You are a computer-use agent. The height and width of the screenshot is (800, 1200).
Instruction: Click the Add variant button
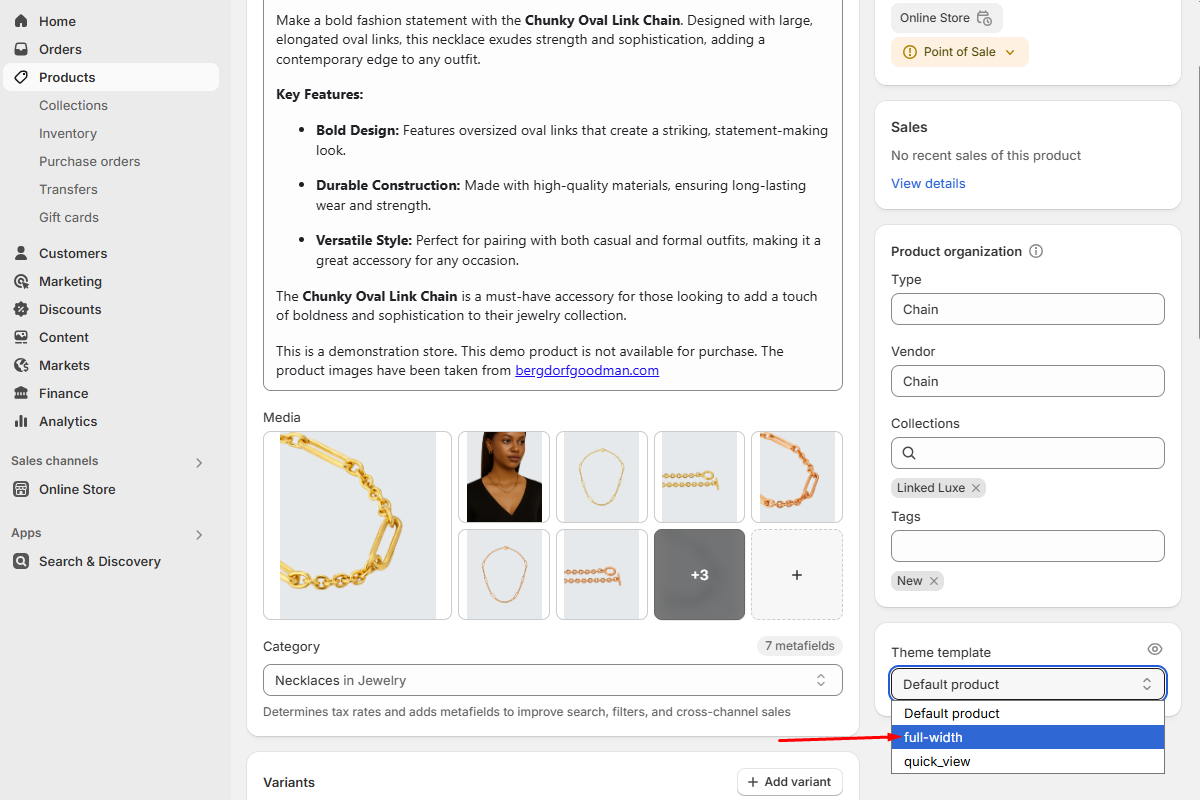790,782
